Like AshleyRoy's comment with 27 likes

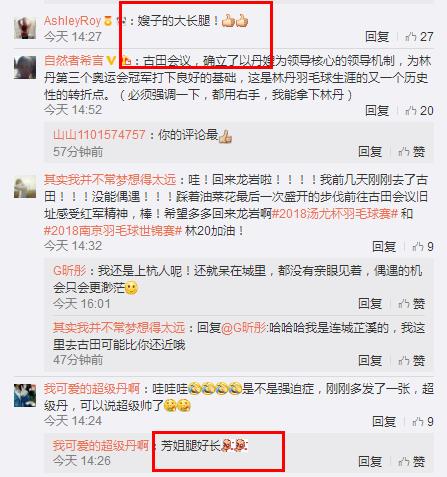coord(419,37)
